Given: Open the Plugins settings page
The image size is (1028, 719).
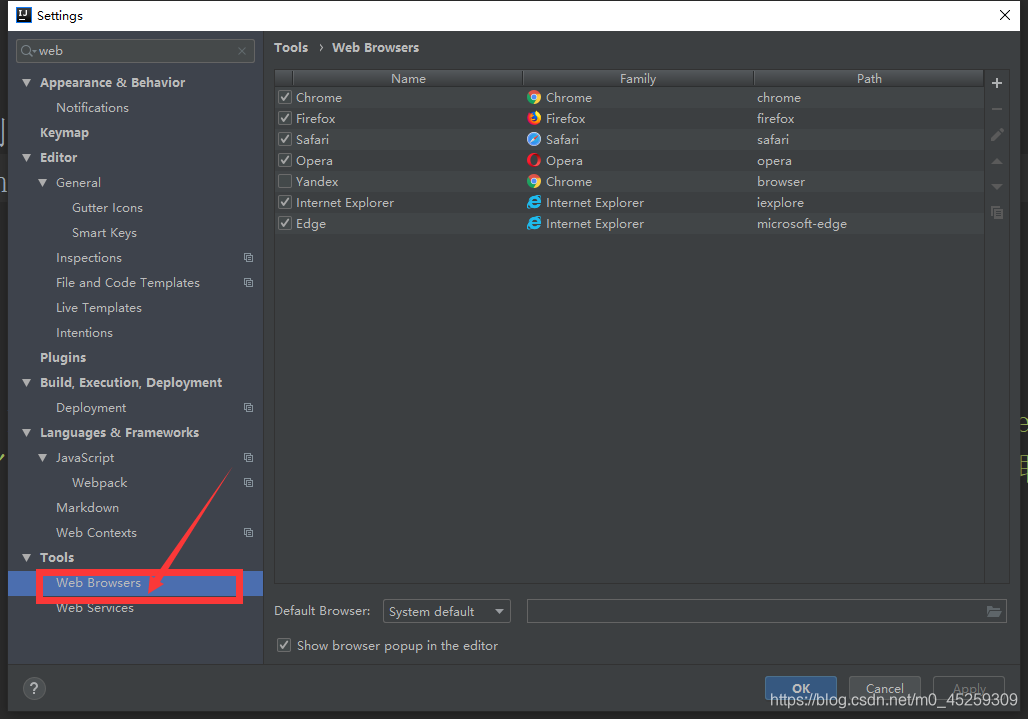Looking at the screenshot, I should point(63,358).
